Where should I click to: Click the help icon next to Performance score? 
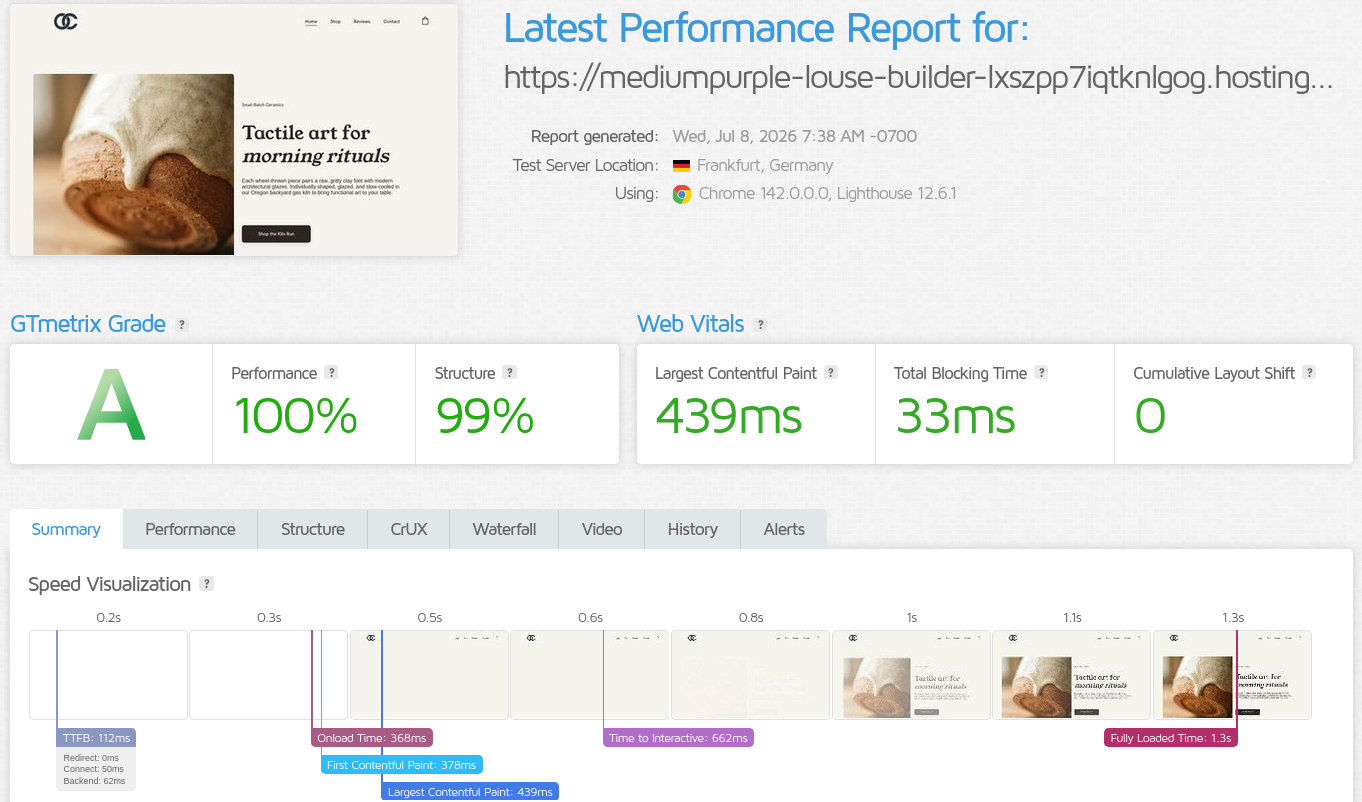[x=331, y=372]
